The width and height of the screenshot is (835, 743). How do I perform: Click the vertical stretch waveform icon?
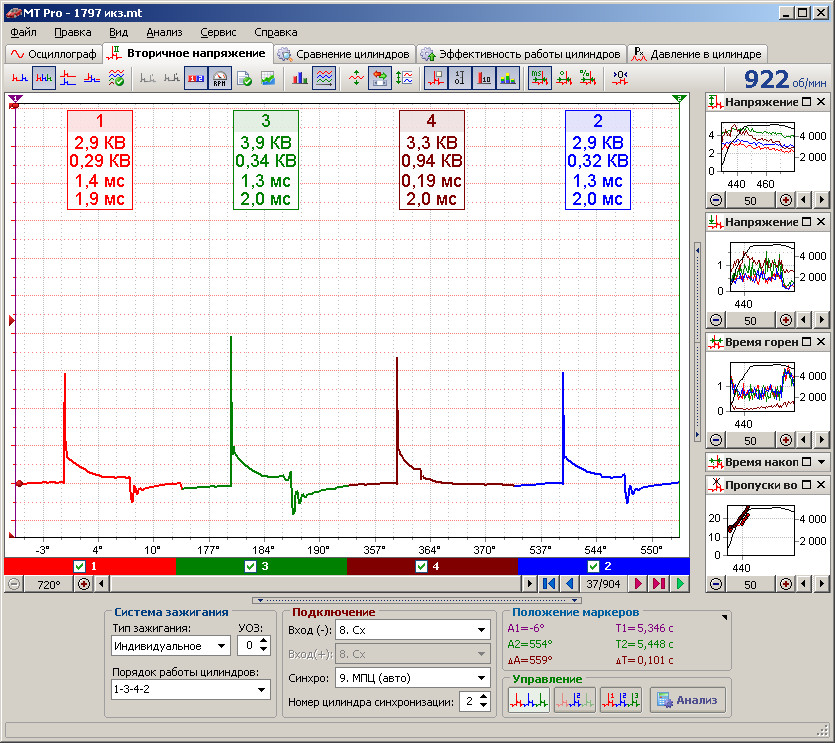coord(404,78)
